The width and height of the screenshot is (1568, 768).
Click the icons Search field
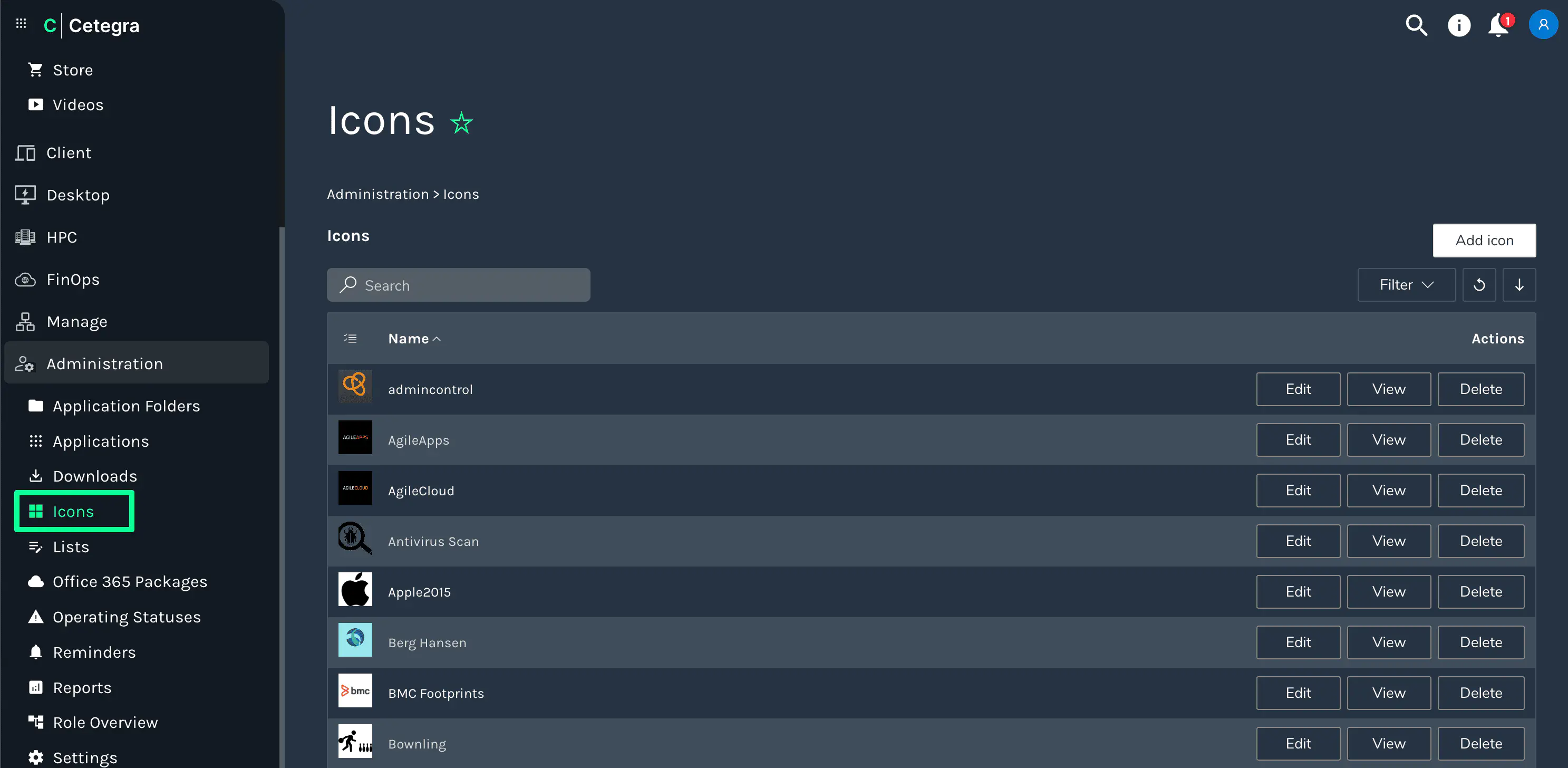point(458,284)
